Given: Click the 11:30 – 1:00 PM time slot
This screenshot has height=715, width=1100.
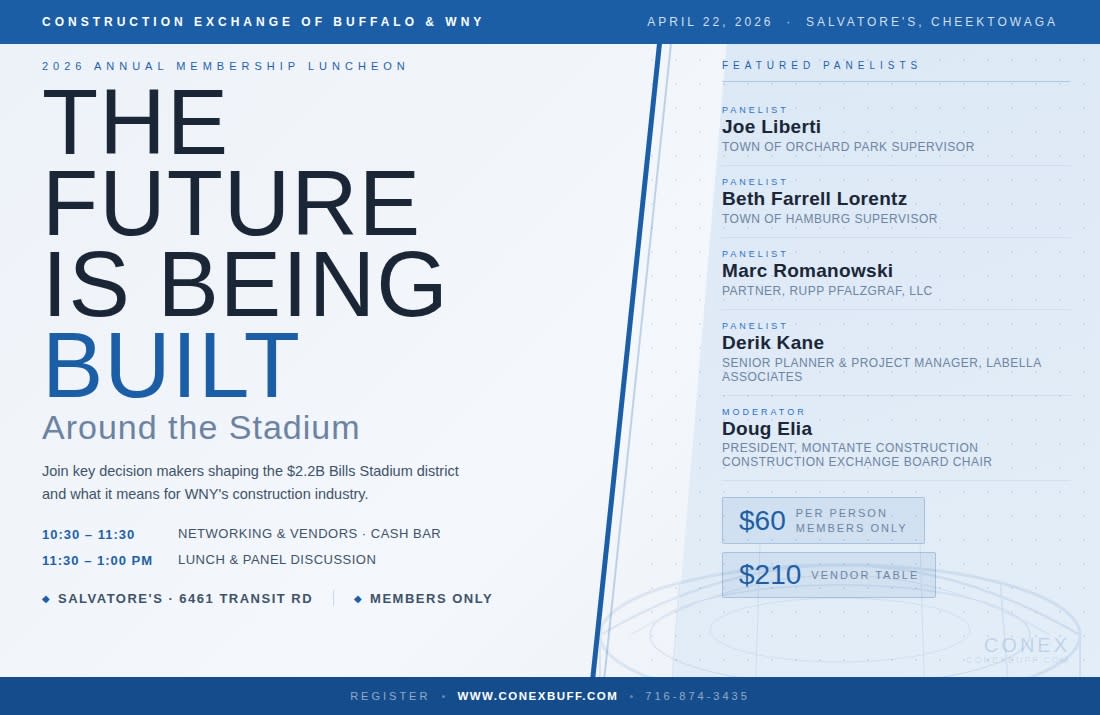Looking at the screenshot, I should [x=97, y=561].
